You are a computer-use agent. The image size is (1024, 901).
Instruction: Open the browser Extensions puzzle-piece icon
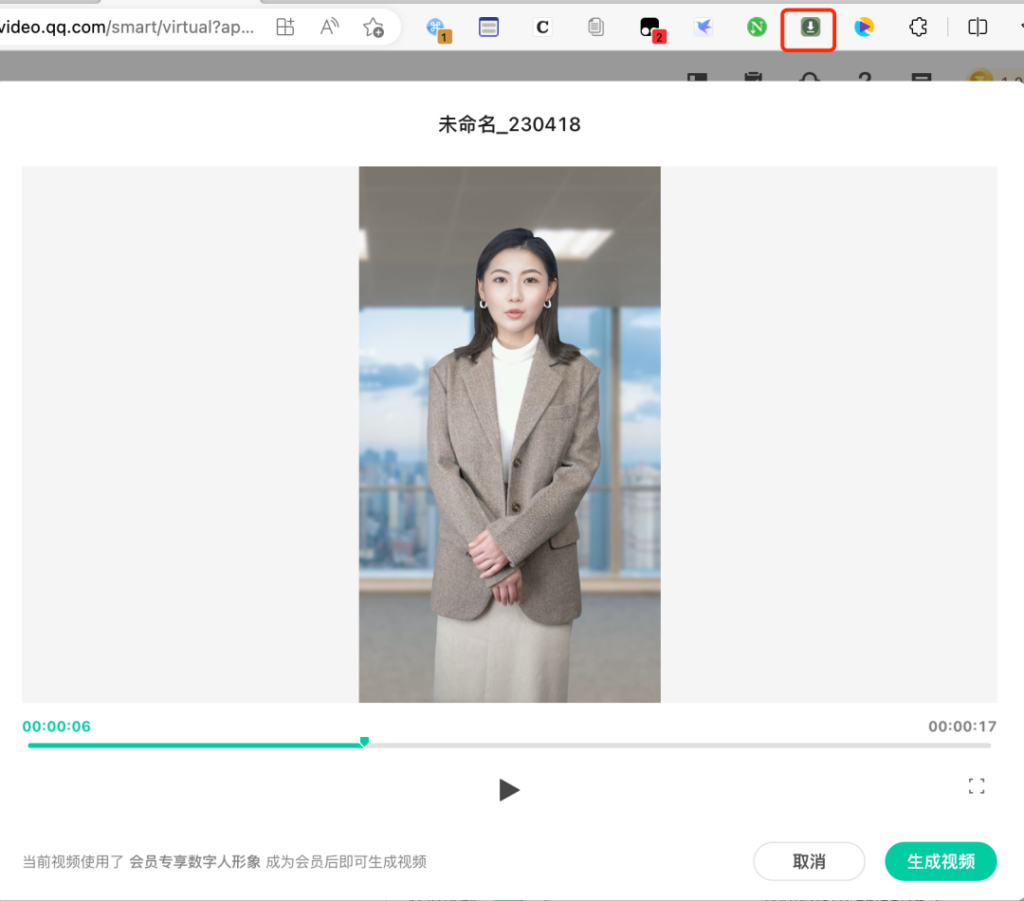point(918,27)
